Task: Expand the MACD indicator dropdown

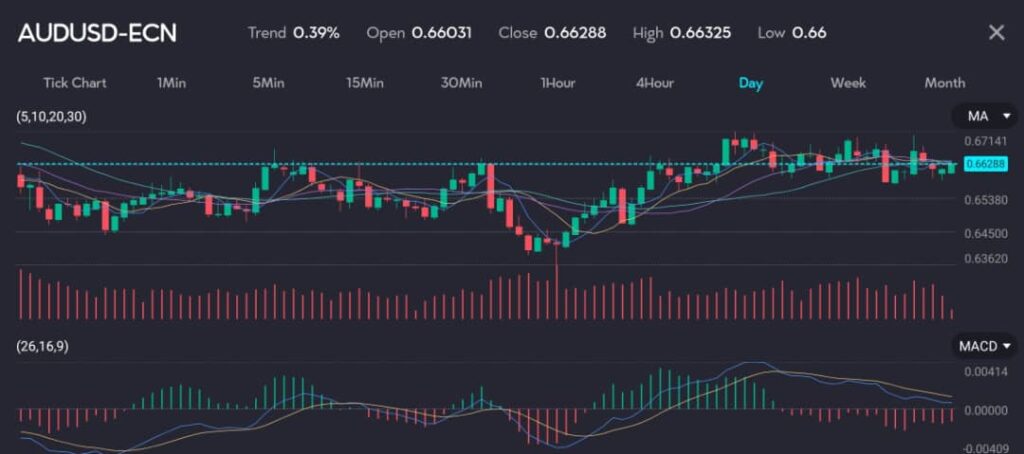Action: point(985,346)
